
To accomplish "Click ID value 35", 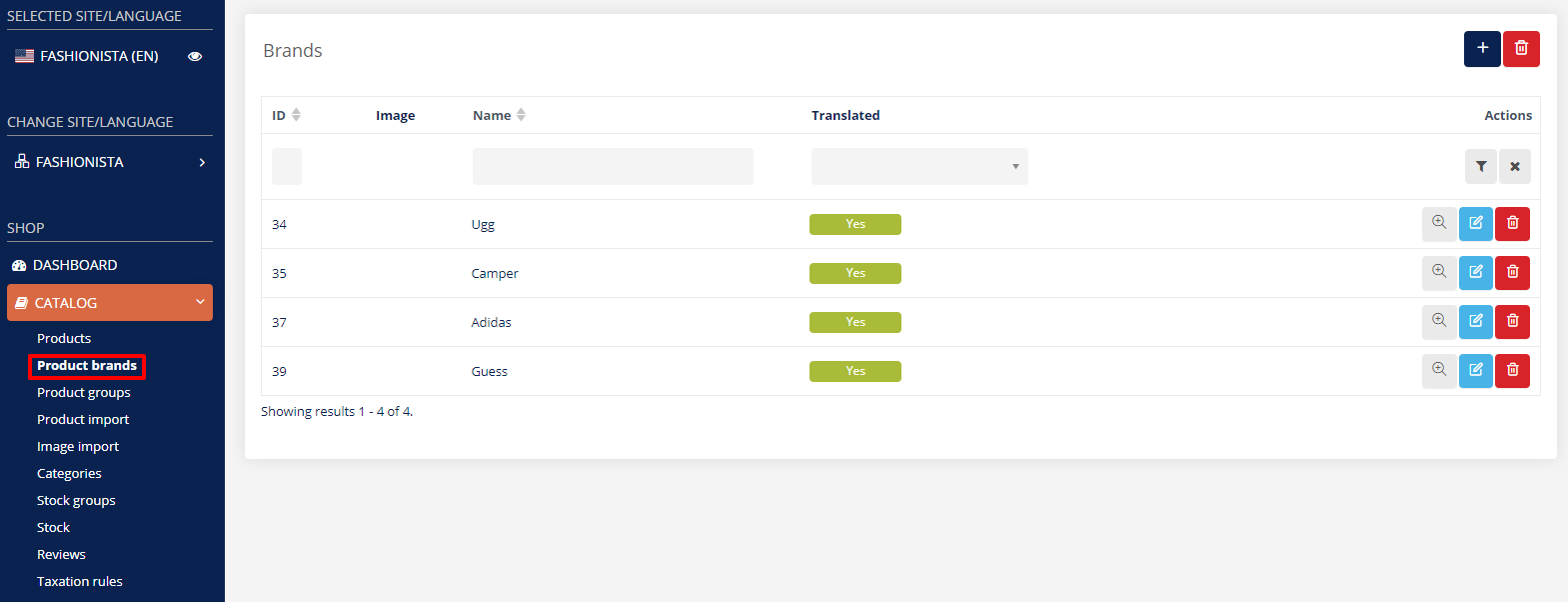I will 279,273.
